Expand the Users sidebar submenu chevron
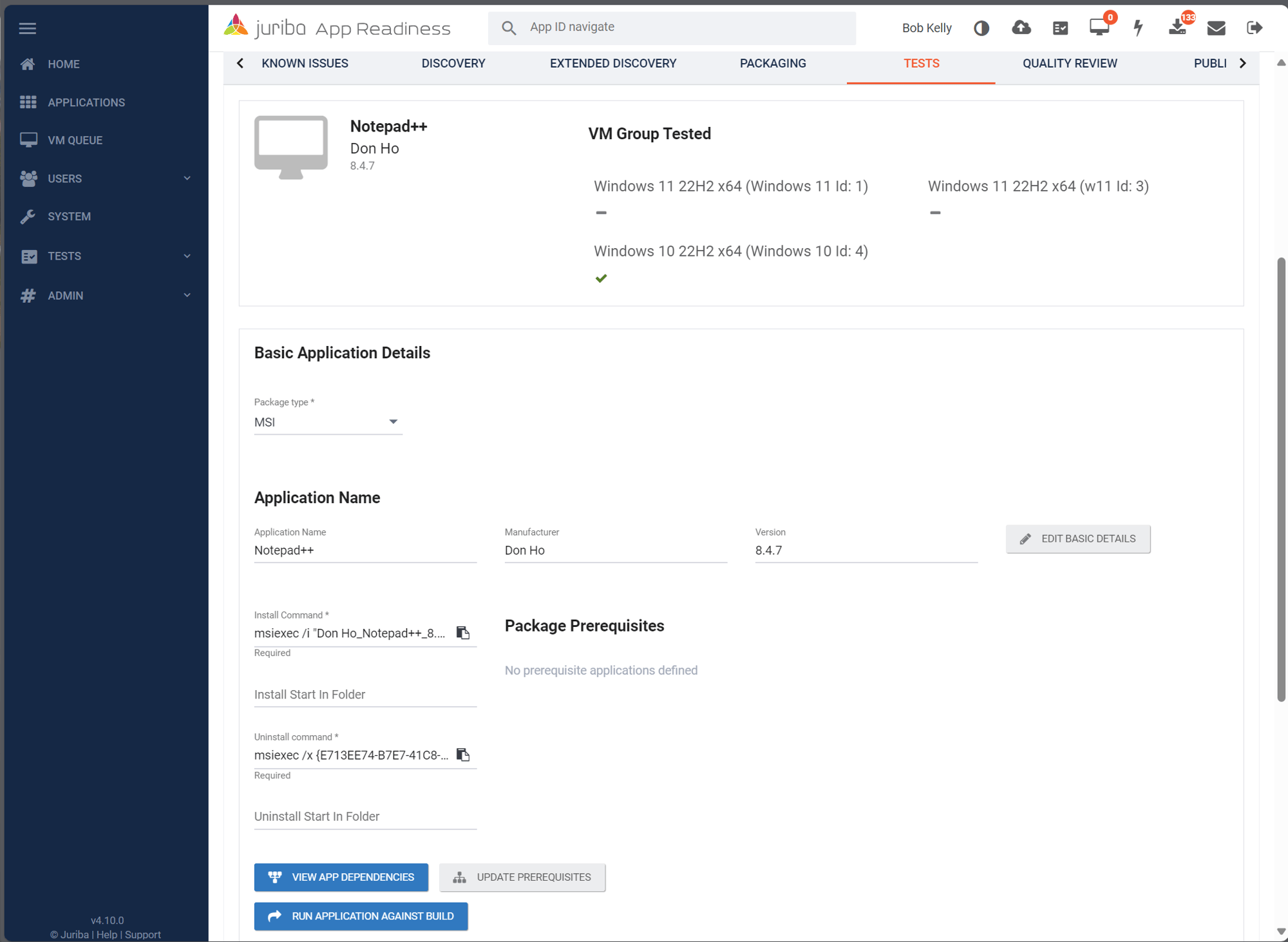The height and width of the screenshot is (942, 1288). [187, 178]
